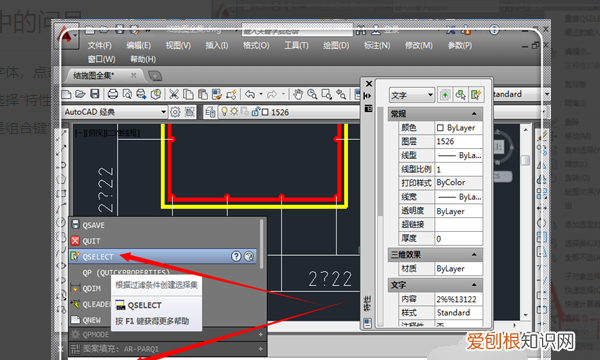Screen dimensions: 600x360
Task: Click the Toggle PICKADD value icon in Properties
Action: (445, 95)
